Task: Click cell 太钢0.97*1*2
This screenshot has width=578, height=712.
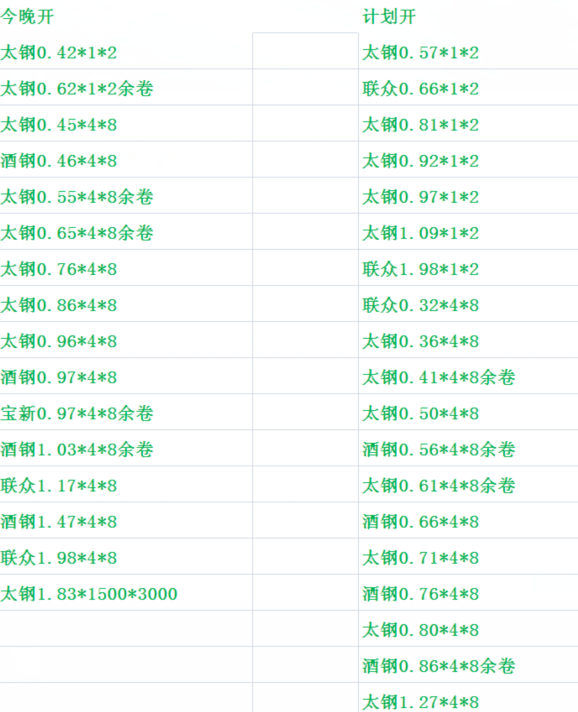Action: click(x=468, y=195)
